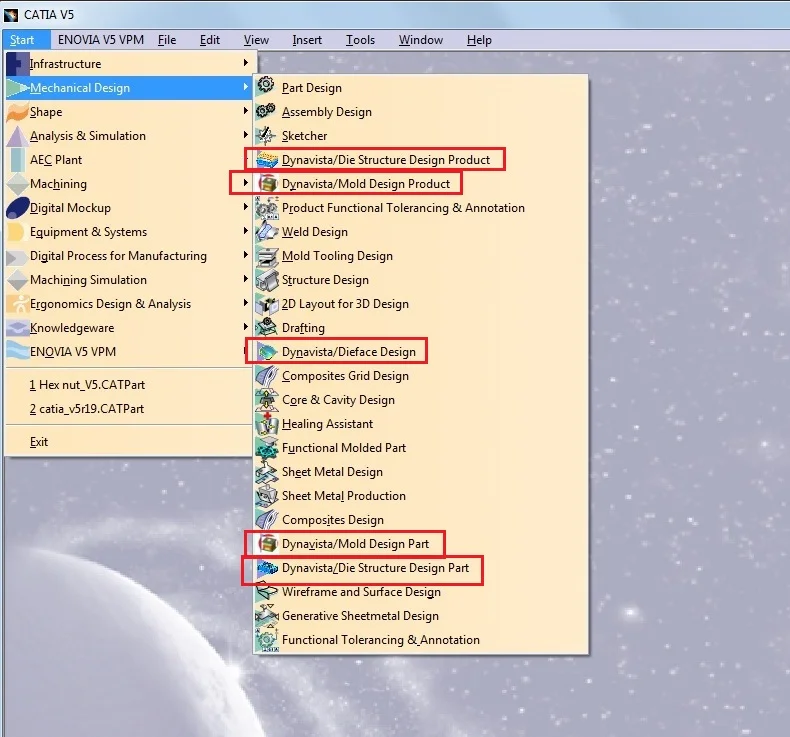Click the CATIA V5 title bar app icon

11,15
